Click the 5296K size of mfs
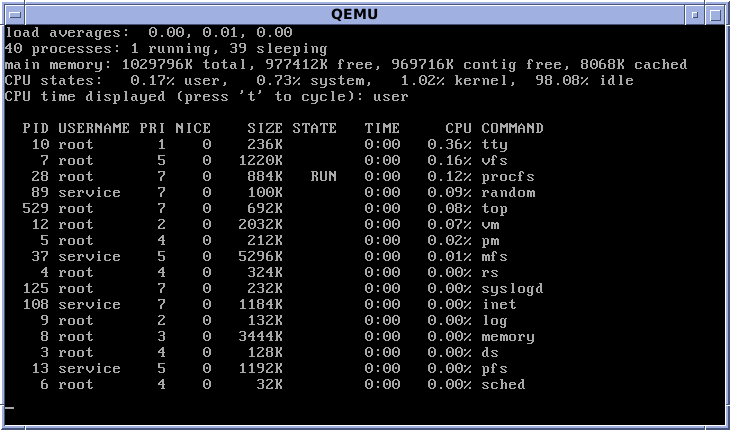Screen dimensions: 730x430 pyautogui.click(x=263, y=256)
